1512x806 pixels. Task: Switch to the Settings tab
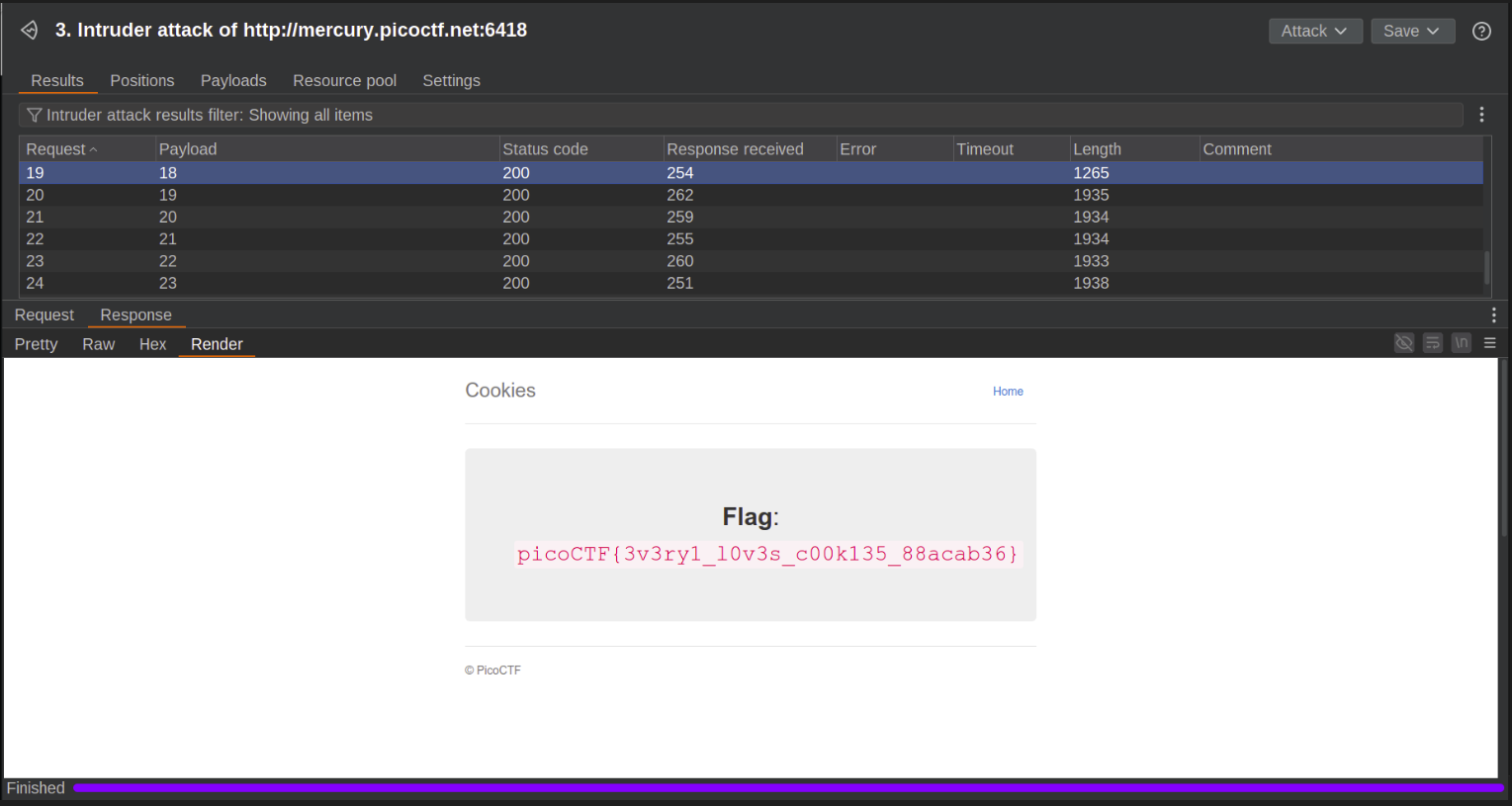pyautogui.click(x=451, y=80)
